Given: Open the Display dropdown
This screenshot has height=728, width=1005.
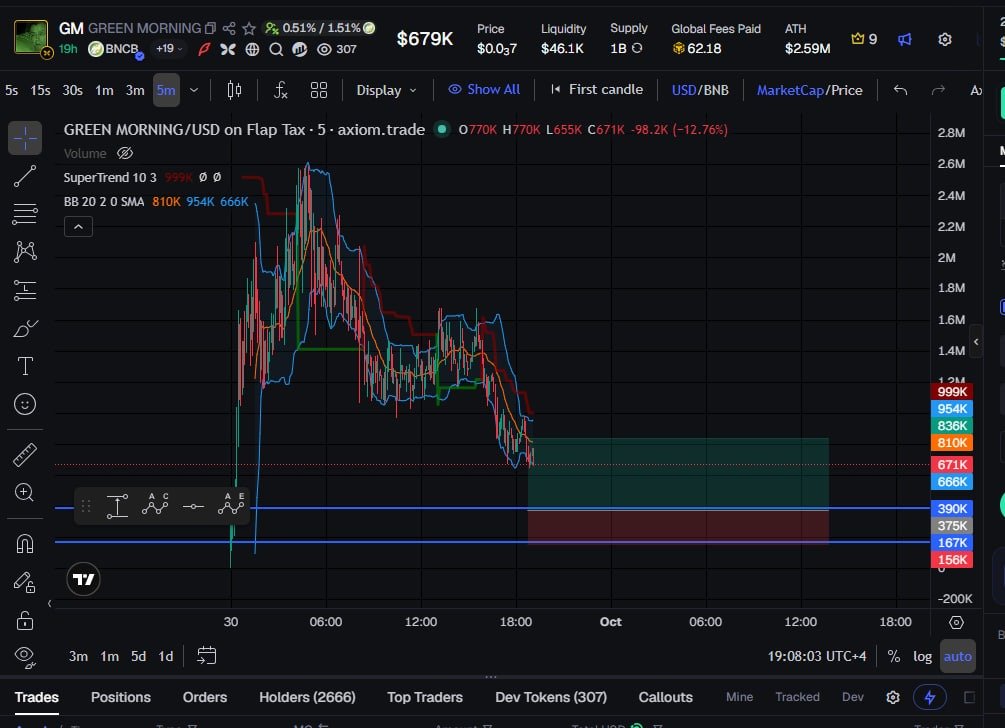Looking at the screenshot, I should [x=386, y=90].
